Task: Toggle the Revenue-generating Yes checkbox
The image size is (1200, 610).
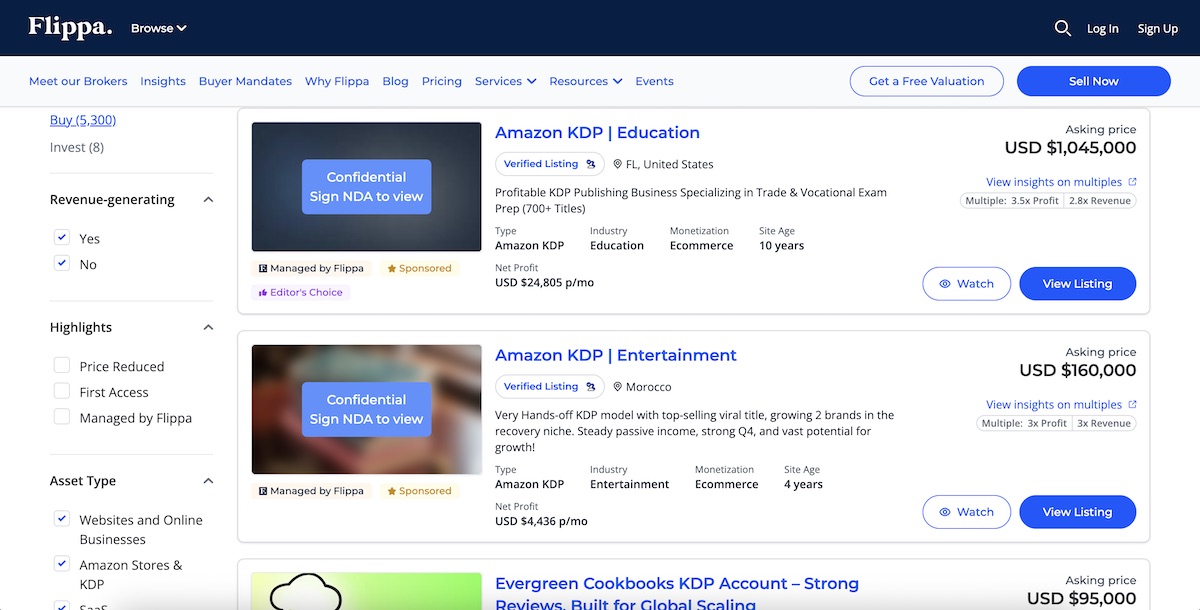Action: coord(62,238)
